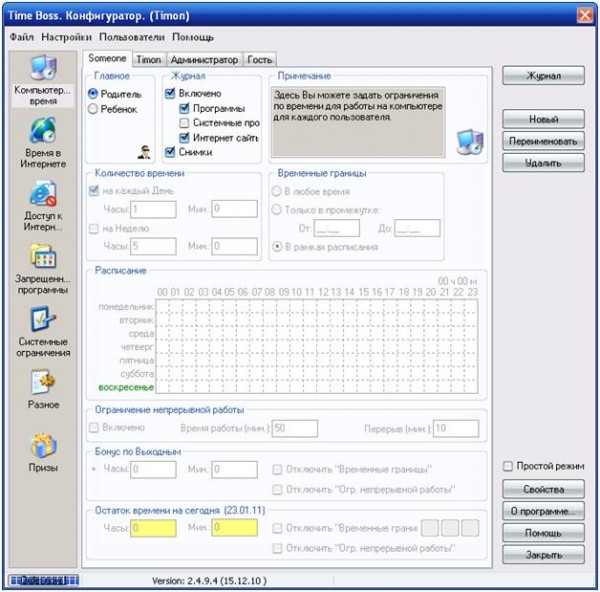Screen dimensions: 600x592
Task: Switch to the Администратор user tab
Action: point(204,60)
